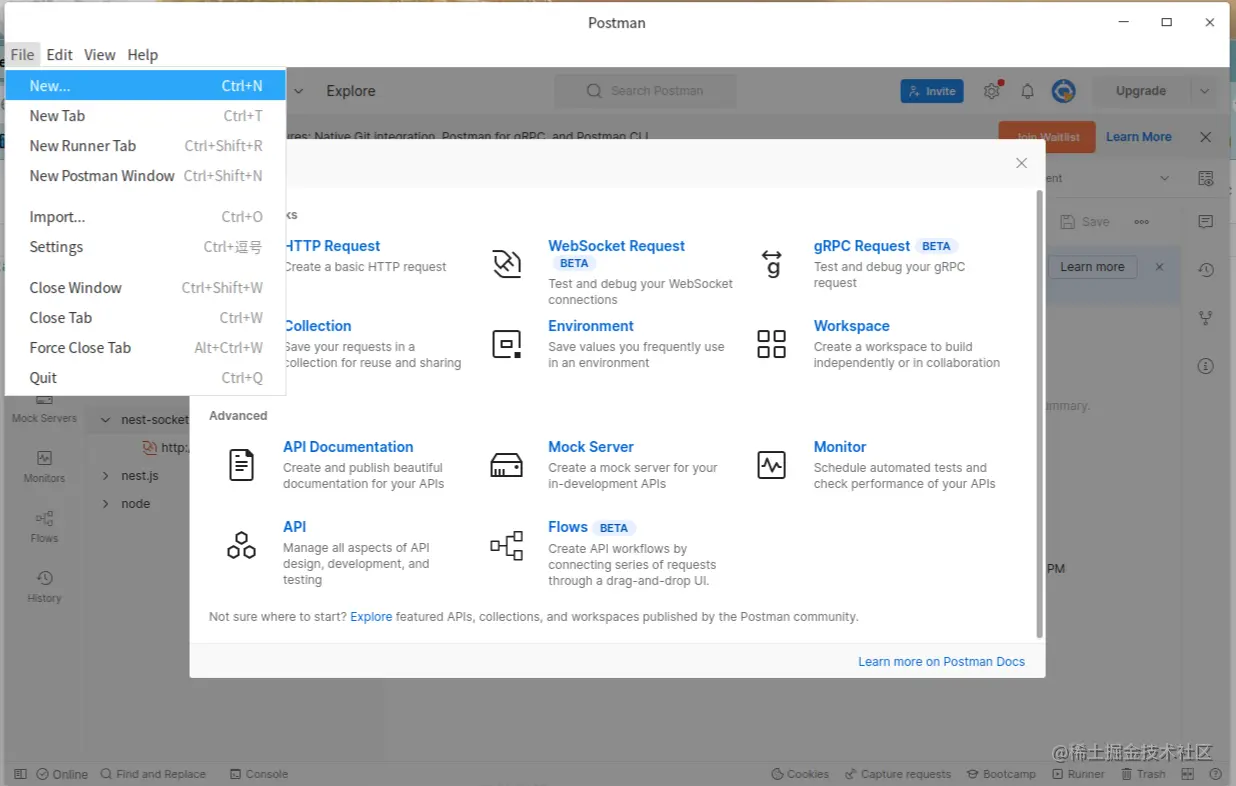
Task: Open the user avatar menu
Action: [x=1063, y=91]
